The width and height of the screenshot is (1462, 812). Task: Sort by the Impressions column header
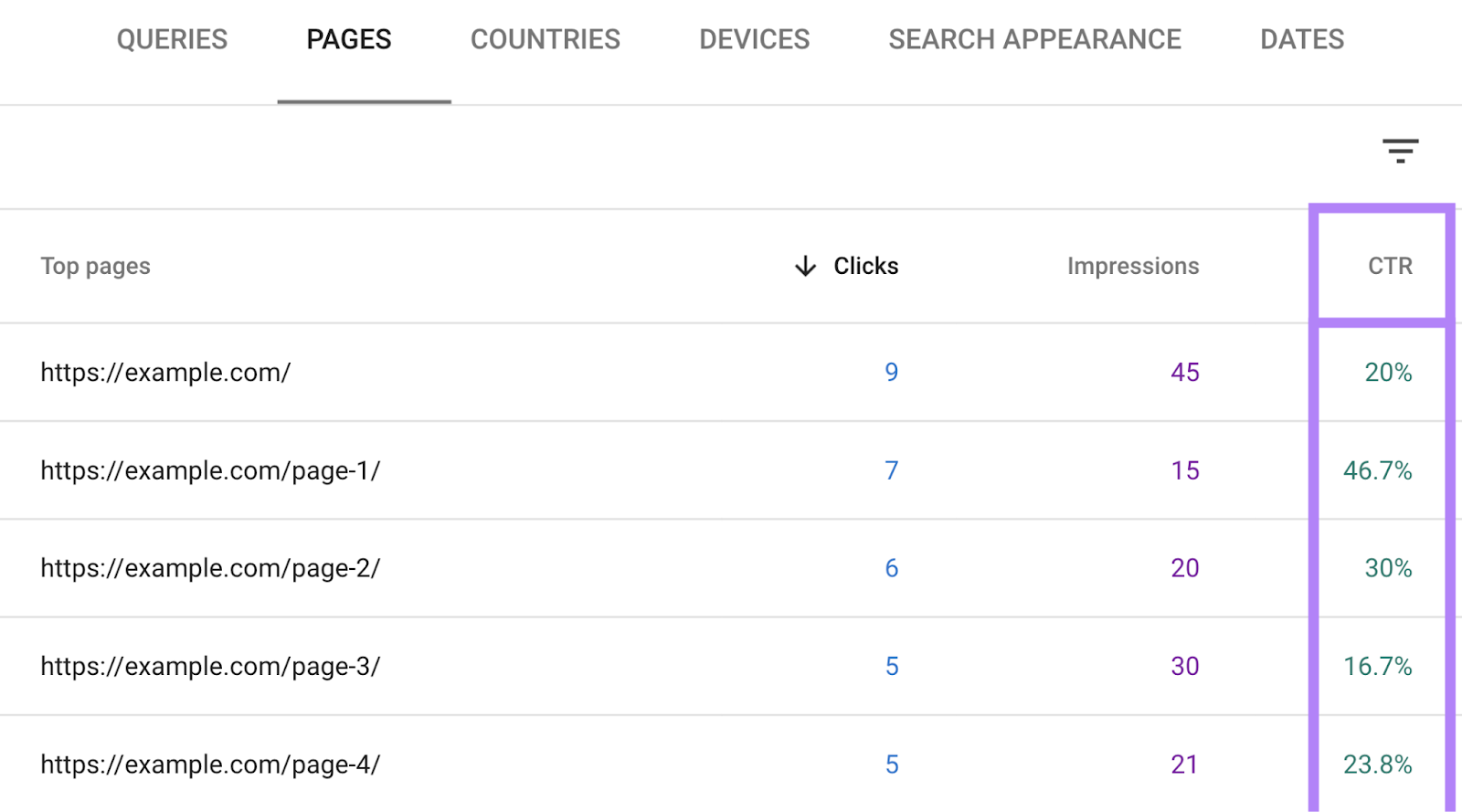pyautogui.click(x=1133, y=266)
